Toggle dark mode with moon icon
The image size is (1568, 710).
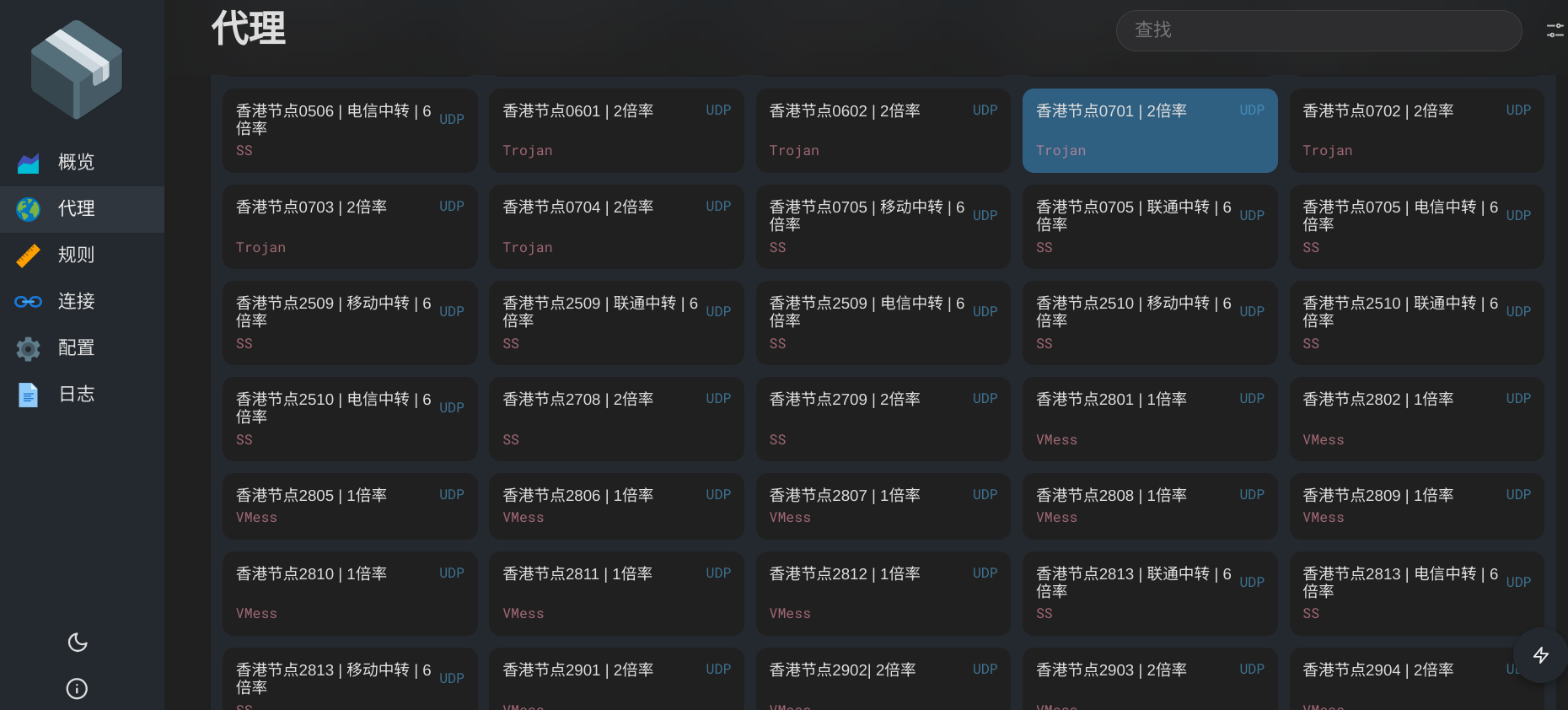(77, 643)
